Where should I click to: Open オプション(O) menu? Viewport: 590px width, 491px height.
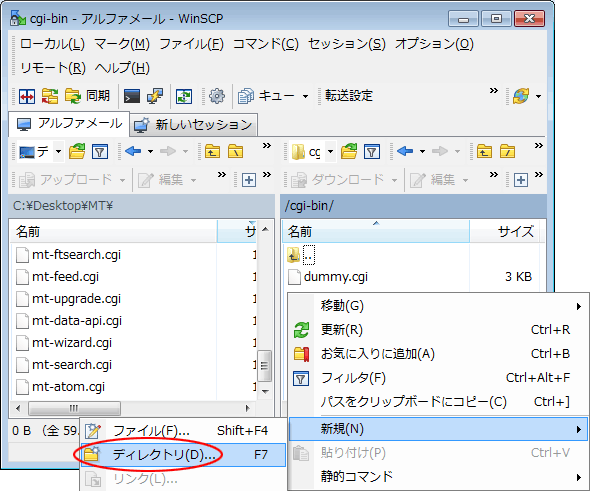[434, 44]
